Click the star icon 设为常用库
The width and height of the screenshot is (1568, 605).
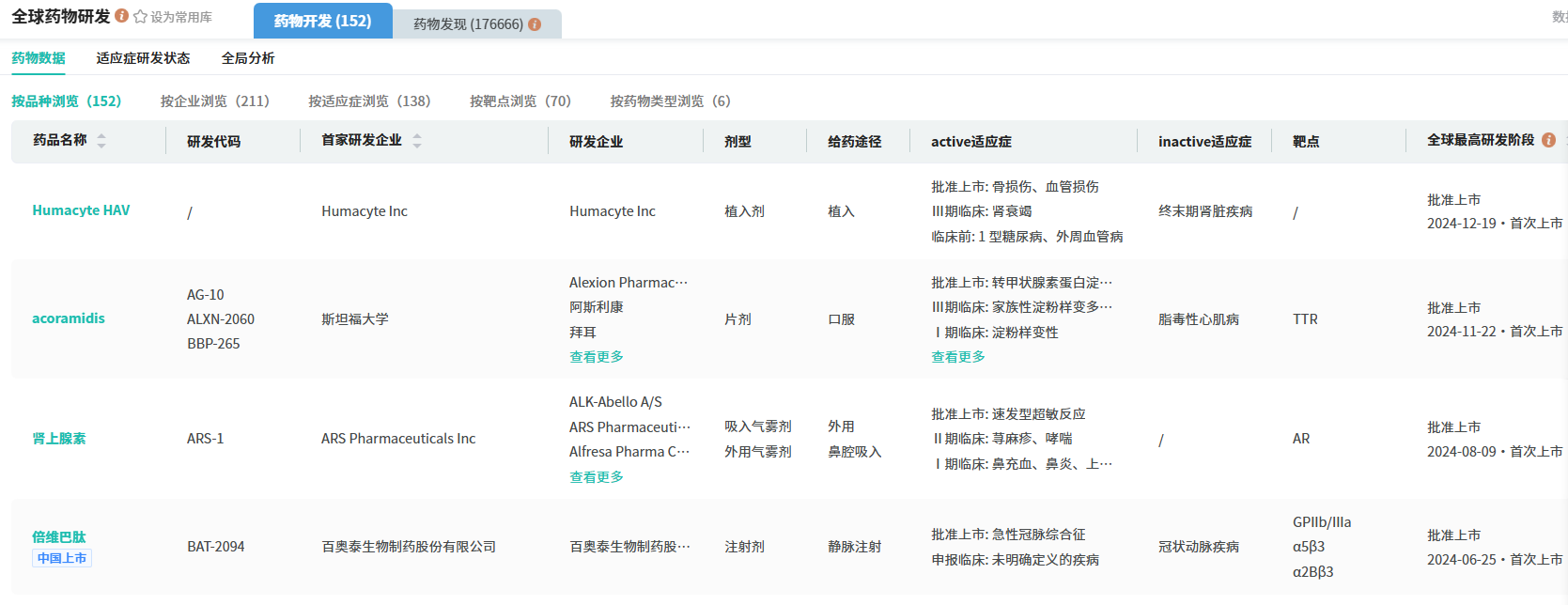click(141, 17)
